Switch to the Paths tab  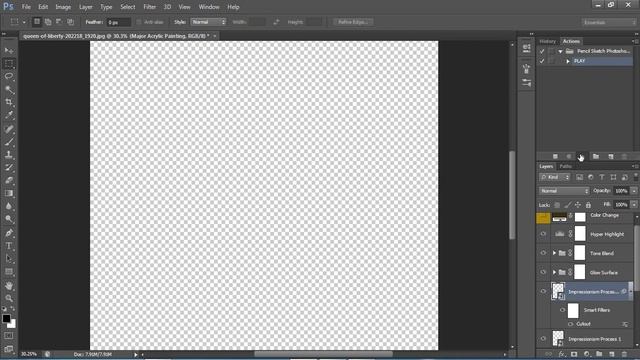click(x=565, y=167)
